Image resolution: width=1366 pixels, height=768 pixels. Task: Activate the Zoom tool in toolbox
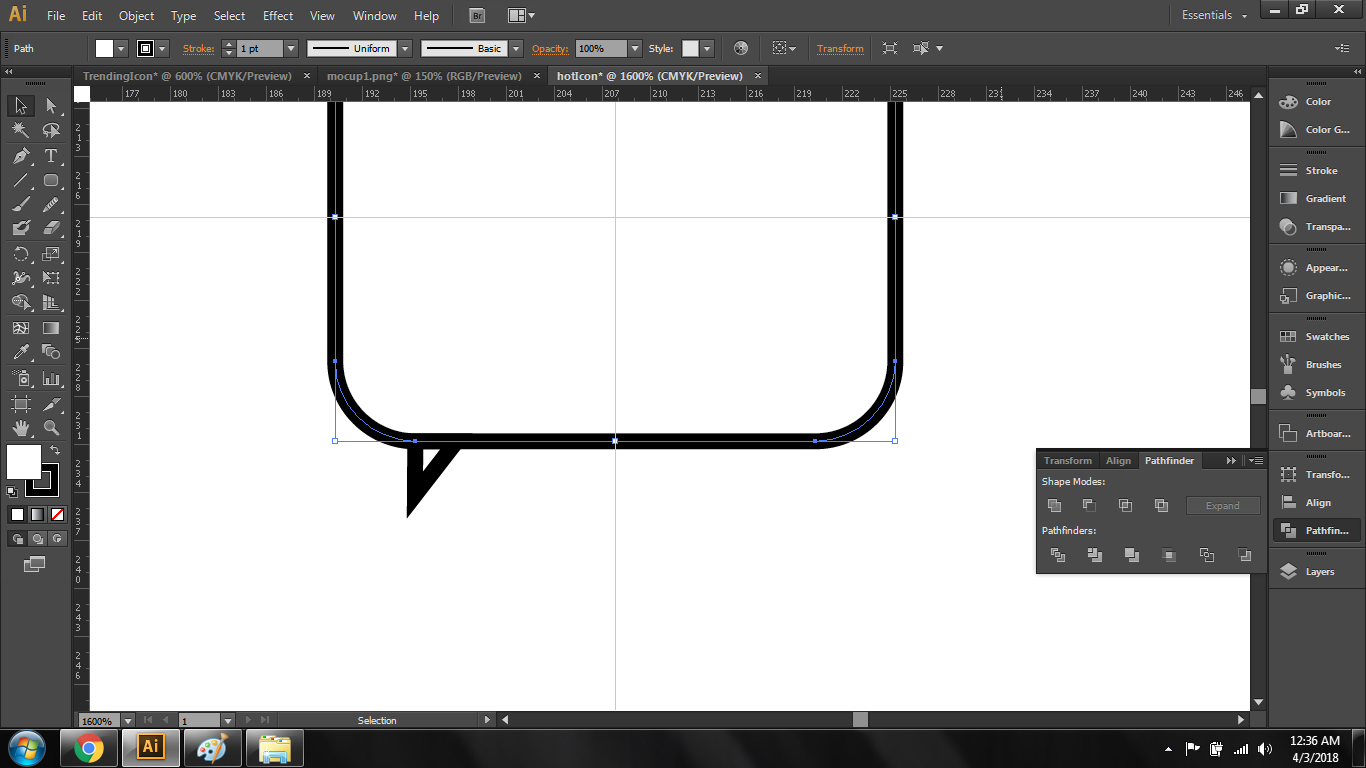coord(51,428)
